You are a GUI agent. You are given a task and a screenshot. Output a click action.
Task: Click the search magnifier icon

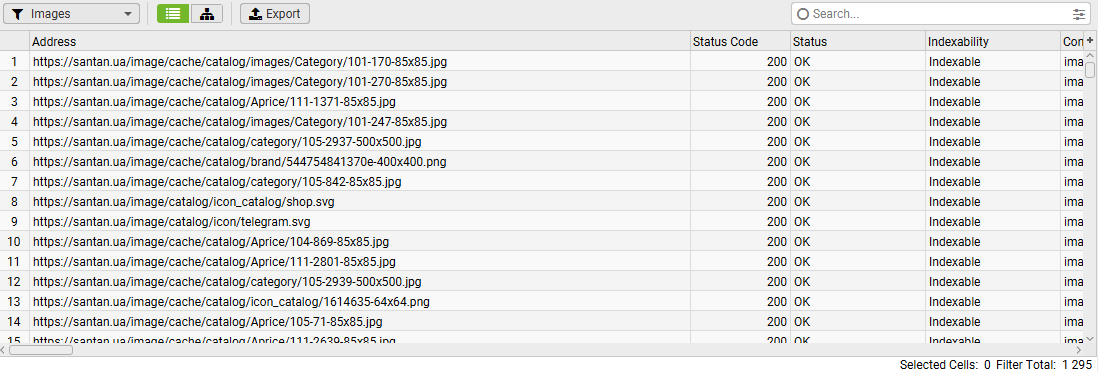802,14
